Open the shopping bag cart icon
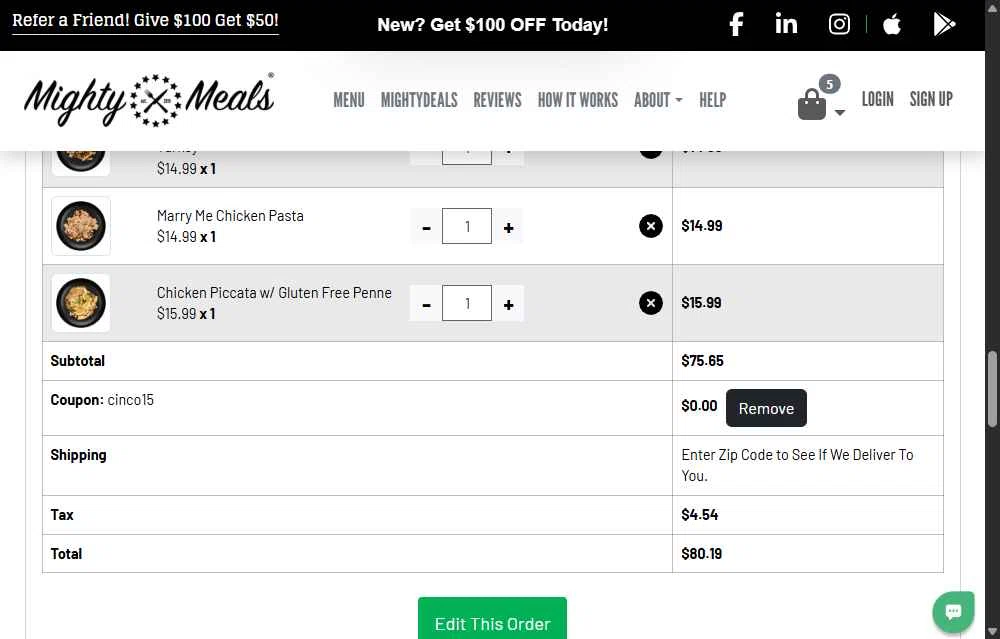The height and width of the screenshot is (639, 1000). pos(812,105)
